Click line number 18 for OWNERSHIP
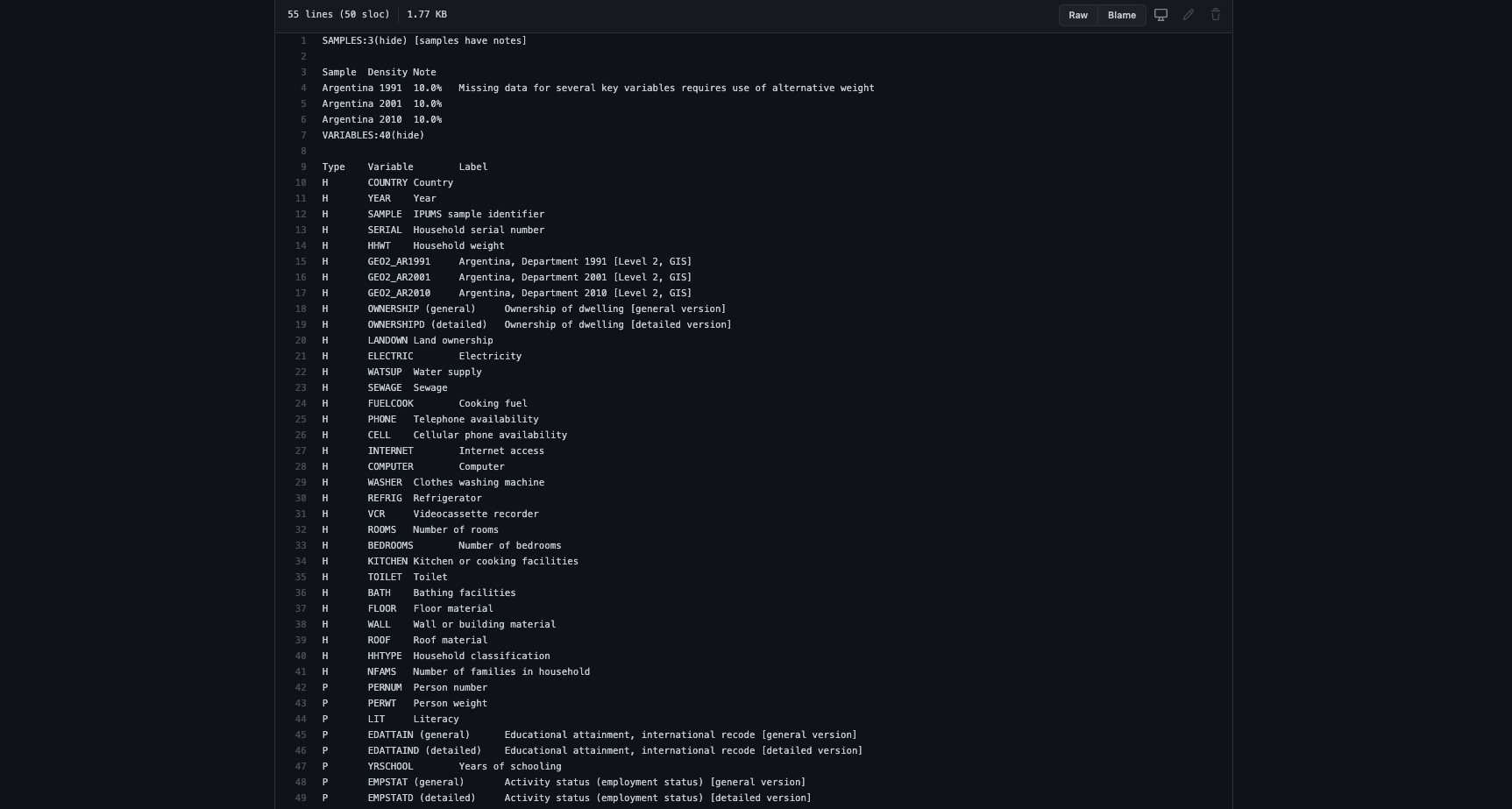This screenshot has width=1512, height=809. click(x=301, y=309)
